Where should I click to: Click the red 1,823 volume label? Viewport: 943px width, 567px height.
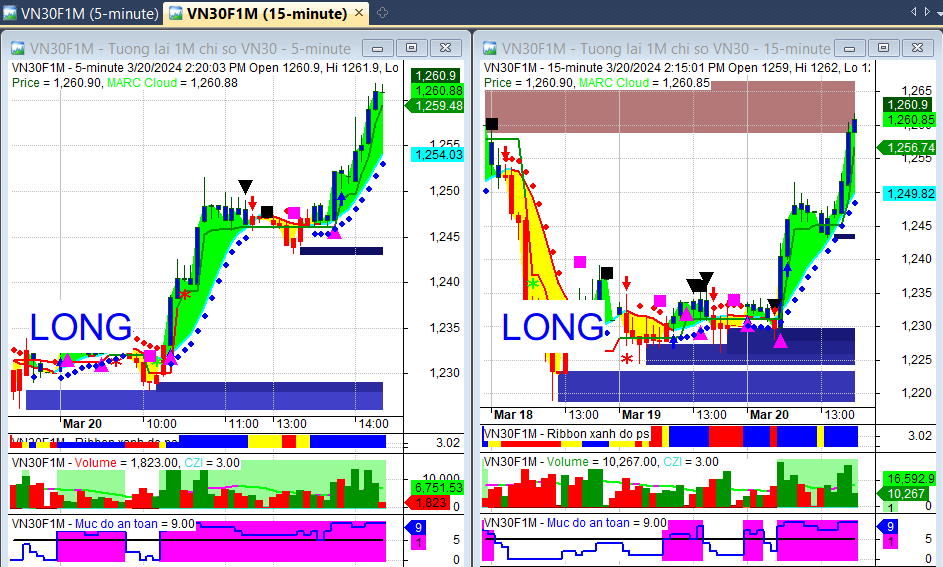pos(428,503)
